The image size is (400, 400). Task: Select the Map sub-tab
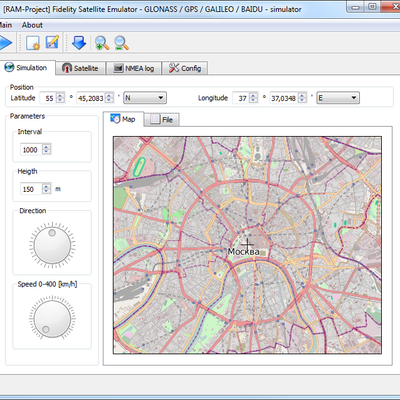tap(123, 119)
